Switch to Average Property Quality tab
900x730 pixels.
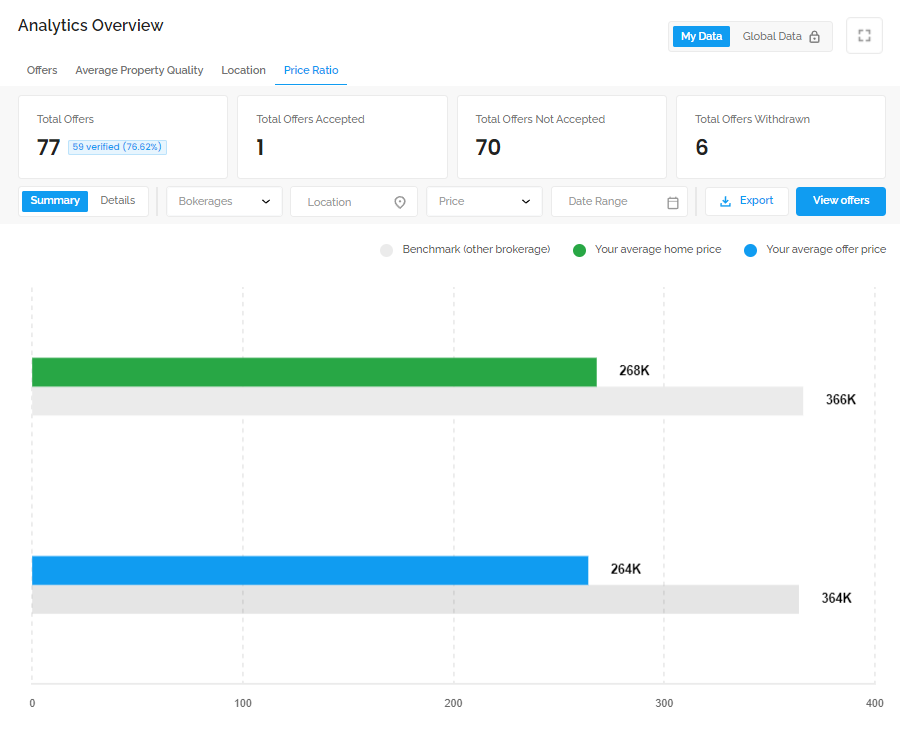(139, 70)
